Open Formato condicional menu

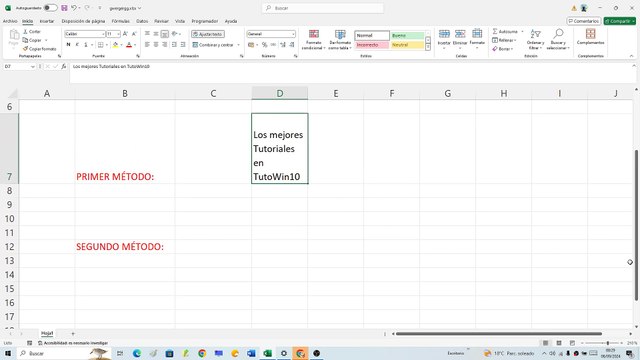pos(313,40)
